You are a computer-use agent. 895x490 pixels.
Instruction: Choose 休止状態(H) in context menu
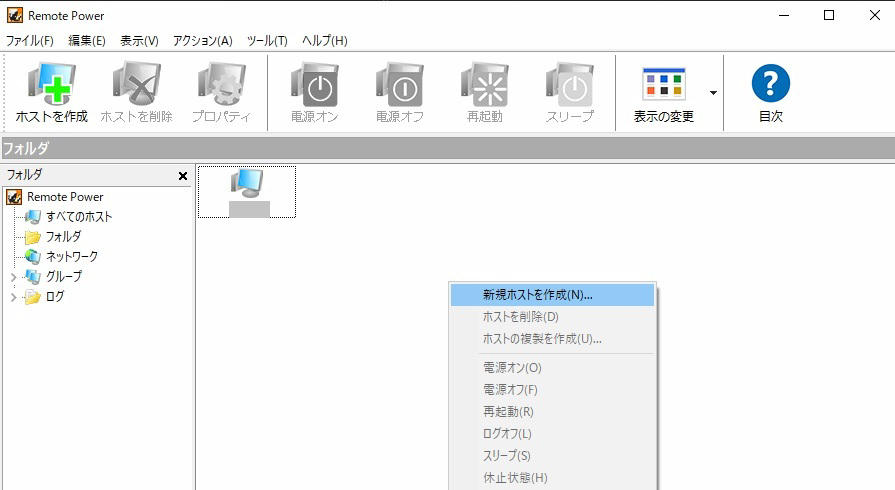[x=553, y=477]
